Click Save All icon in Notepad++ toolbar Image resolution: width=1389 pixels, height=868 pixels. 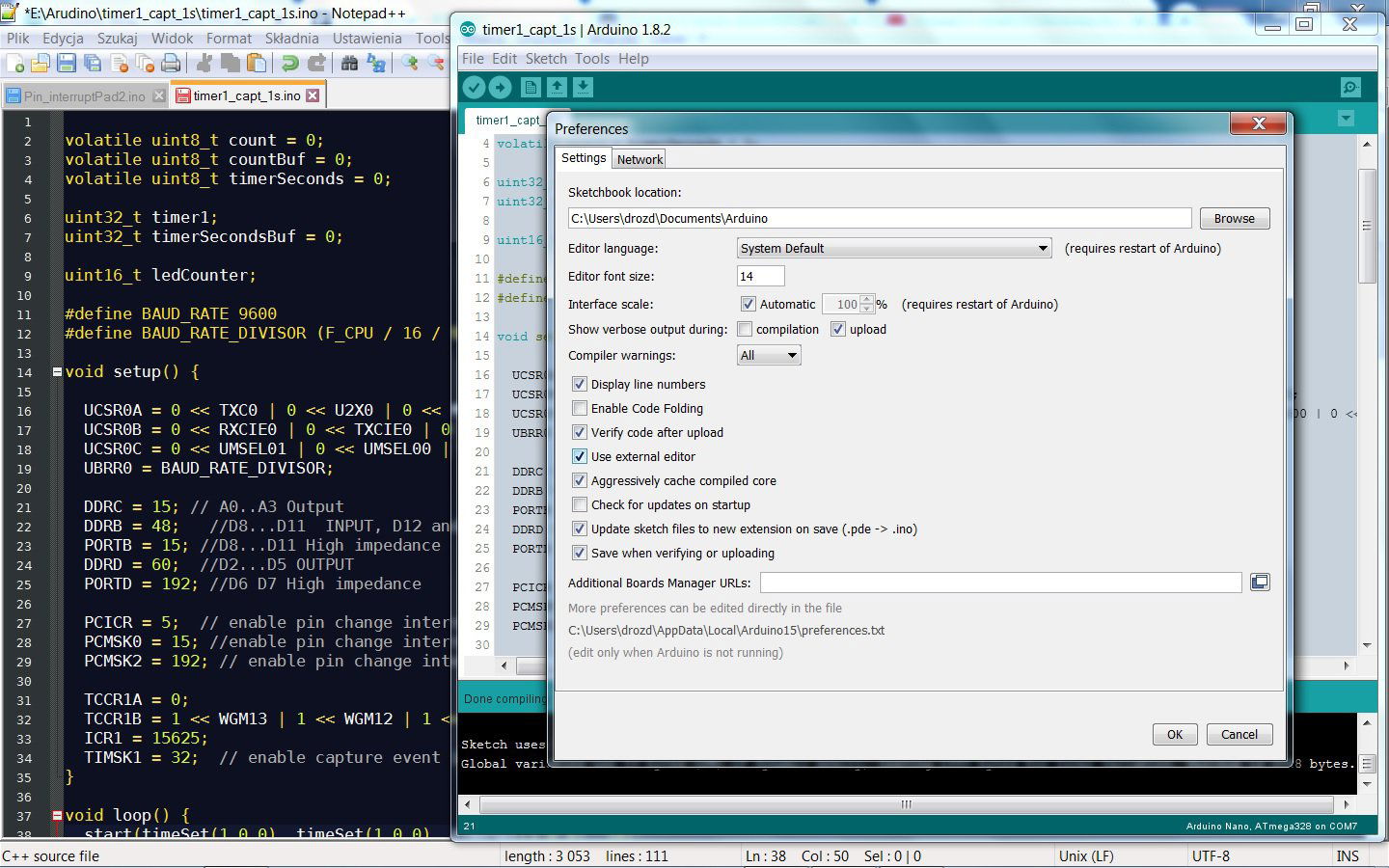tap(93, 64)
